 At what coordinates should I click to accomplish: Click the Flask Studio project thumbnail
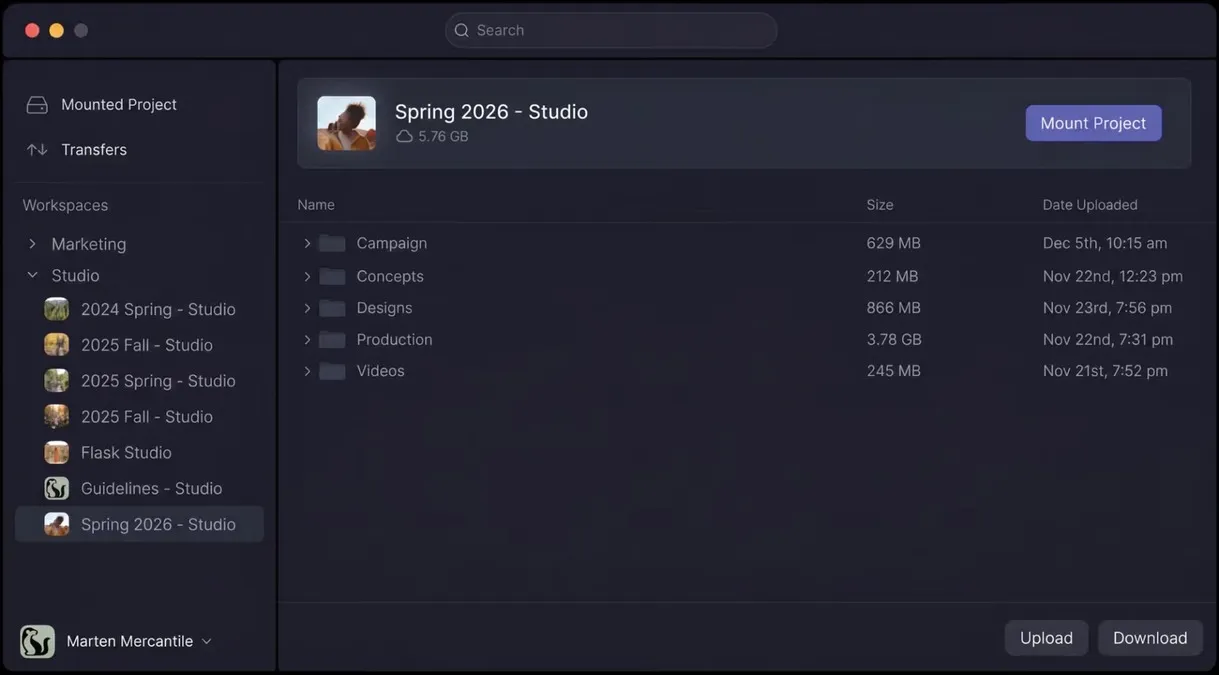click(x=57, y=452)
